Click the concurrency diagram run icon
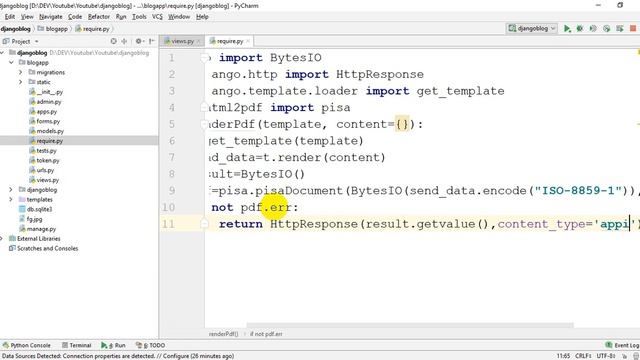The width and height of the screenshot is (640, 360). [620, 29]
